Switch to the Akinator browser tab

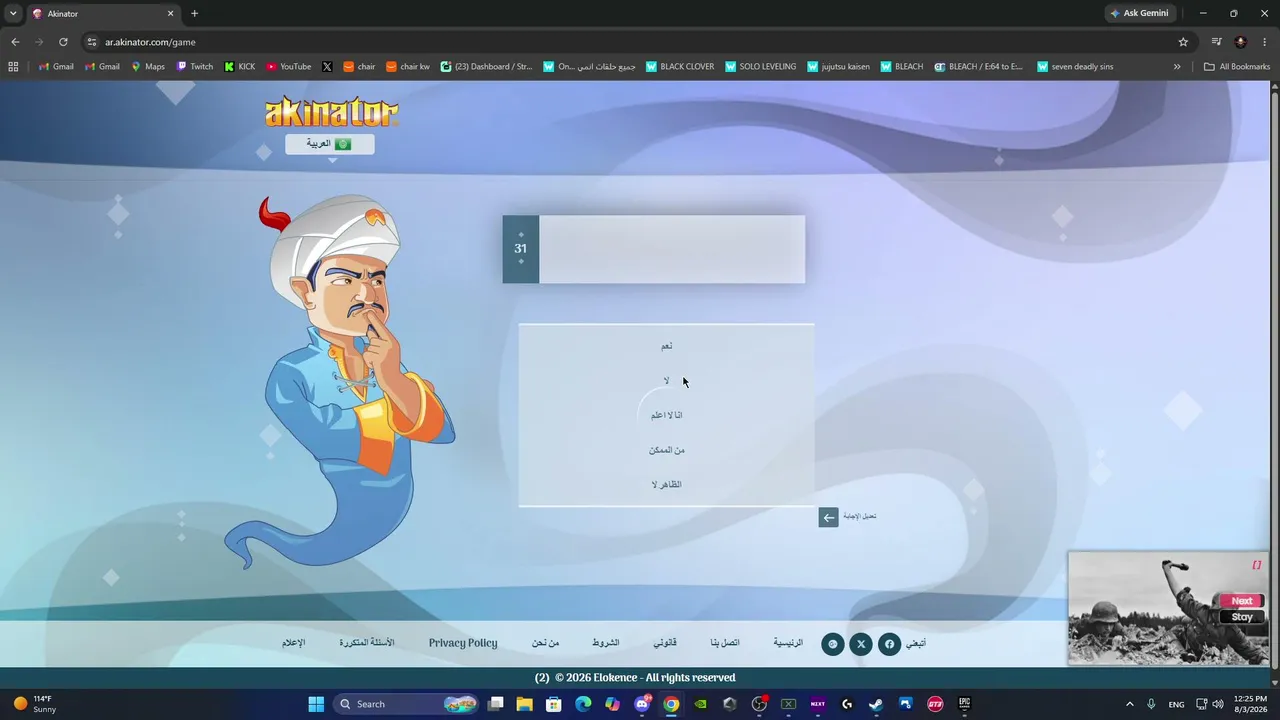pyautogui.click(x=104, y=14)
